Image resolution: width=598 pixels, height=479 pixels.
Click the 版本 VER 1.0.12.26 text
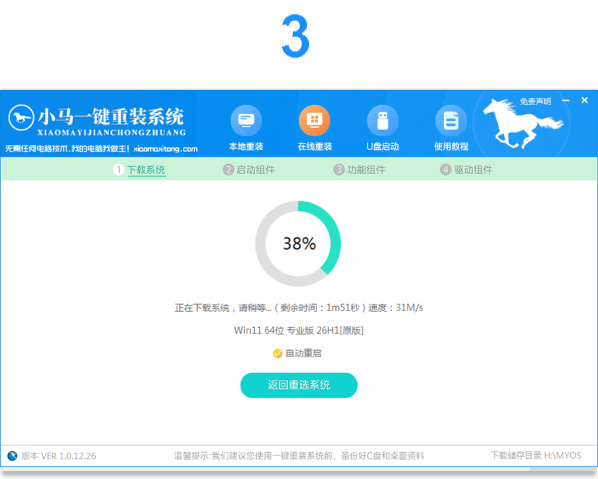58,456
